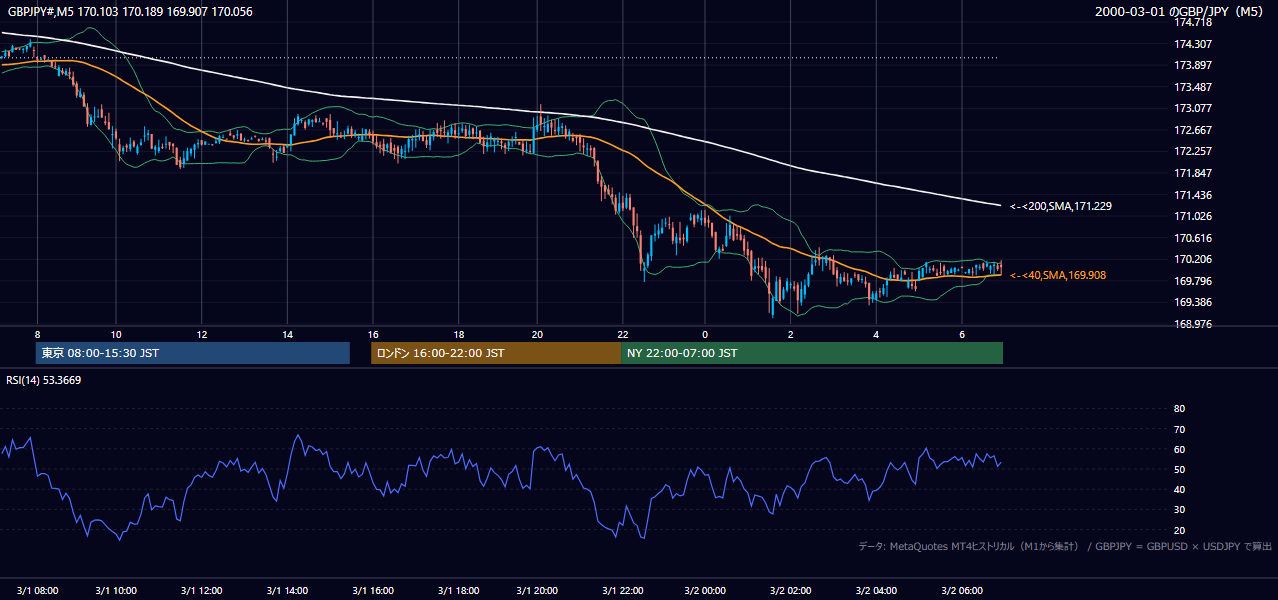Click the 174.718 price axis label
Screen dimensions: 1278x600
click(1193, 22)
